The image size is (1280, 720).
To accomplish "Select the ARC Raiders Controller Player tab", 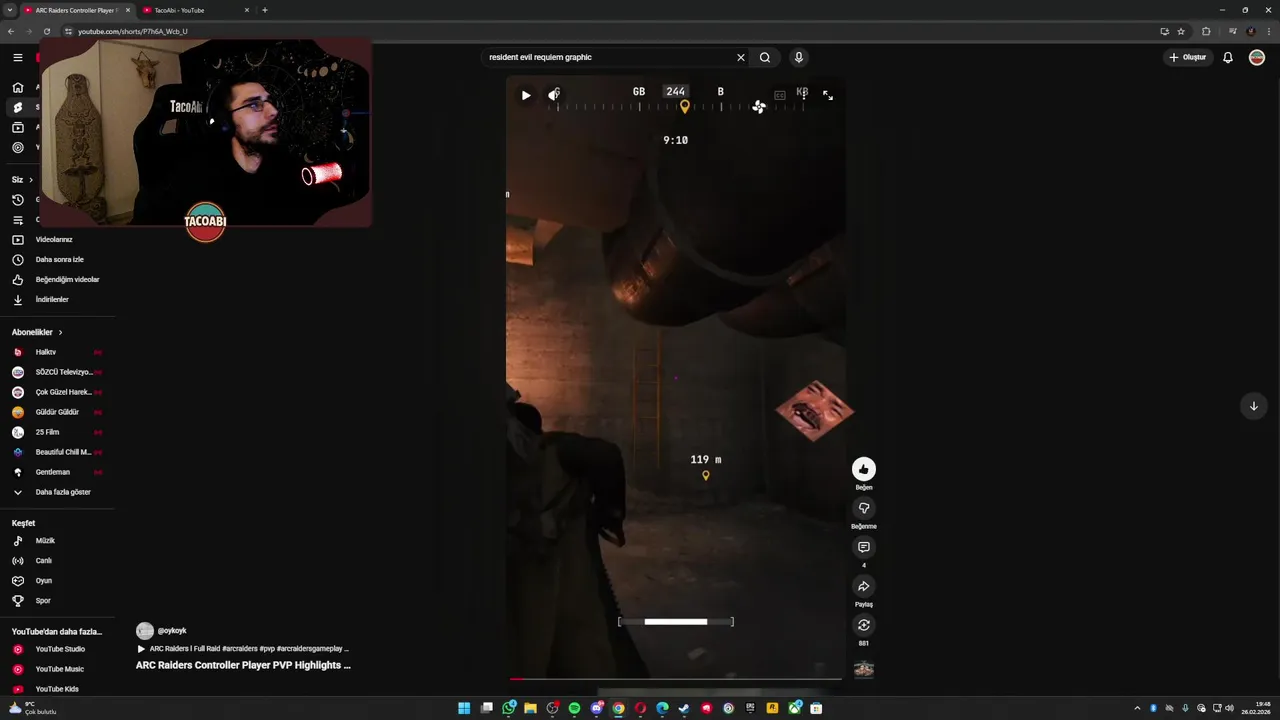I will pos(76,10).
